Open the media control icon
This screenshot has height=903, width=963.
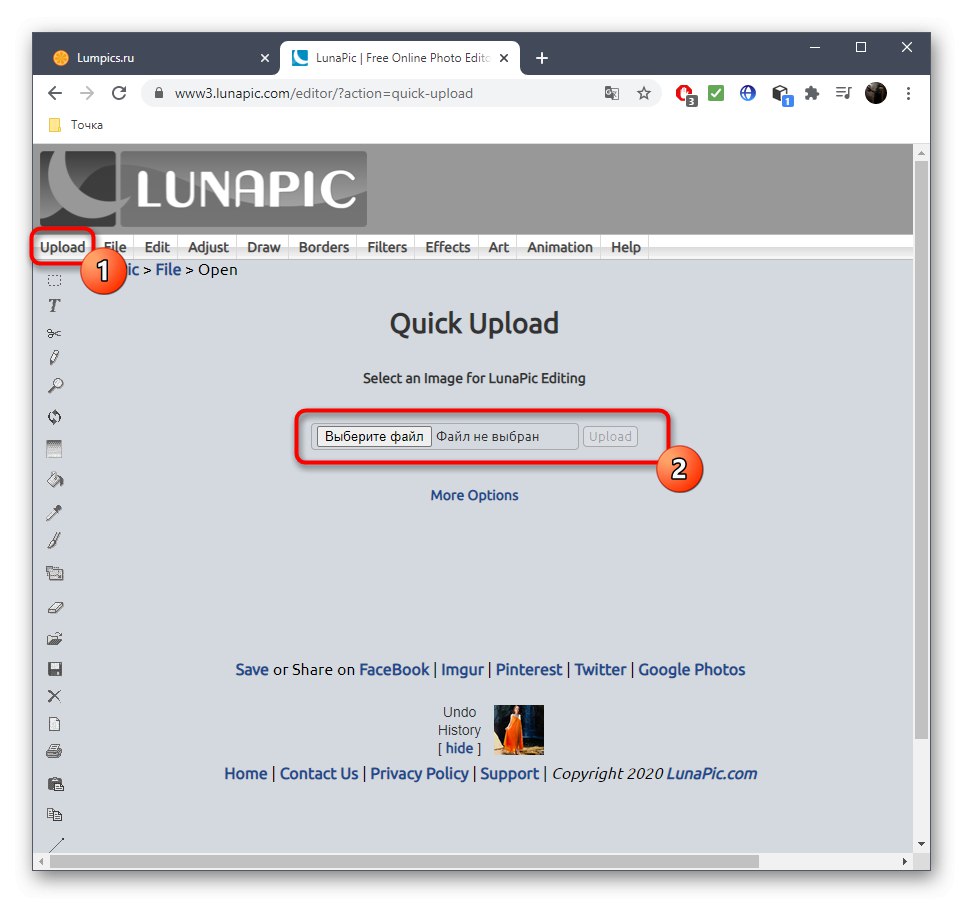[843, 93]
